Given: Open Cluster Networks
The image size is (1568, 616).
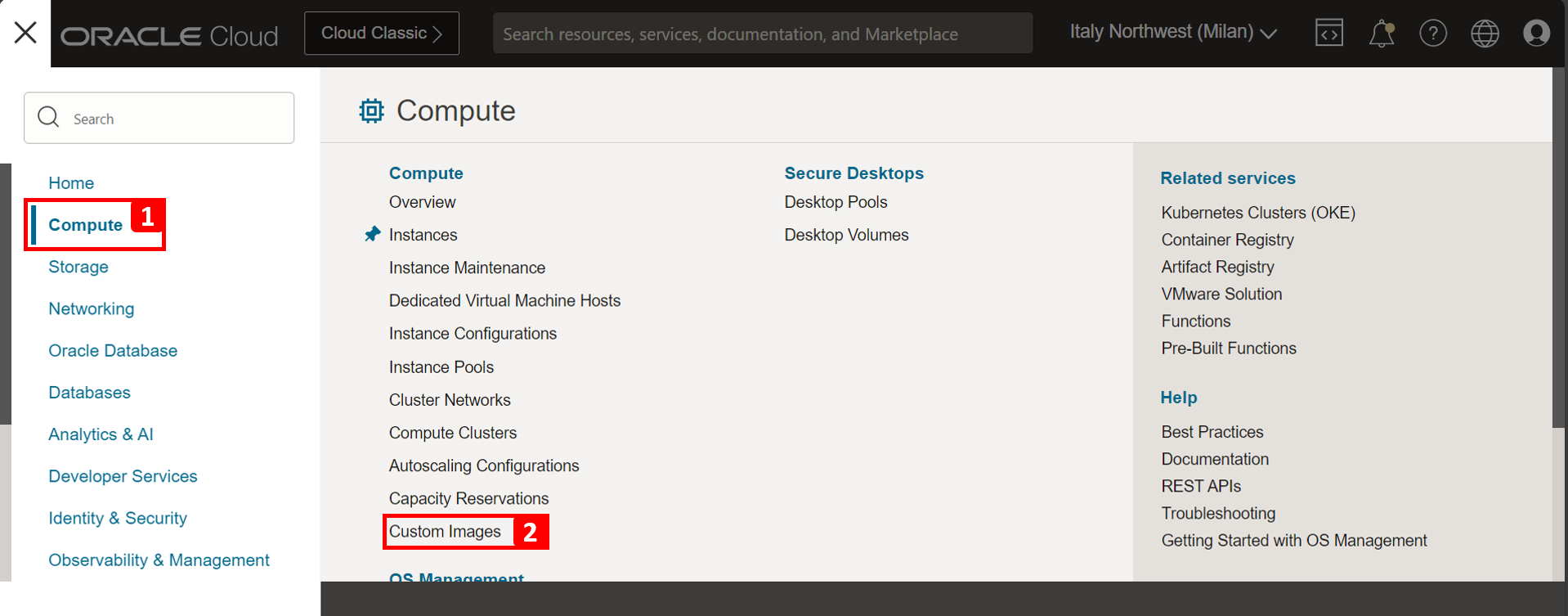Looking at the screenshot, I should click(450, 400).
